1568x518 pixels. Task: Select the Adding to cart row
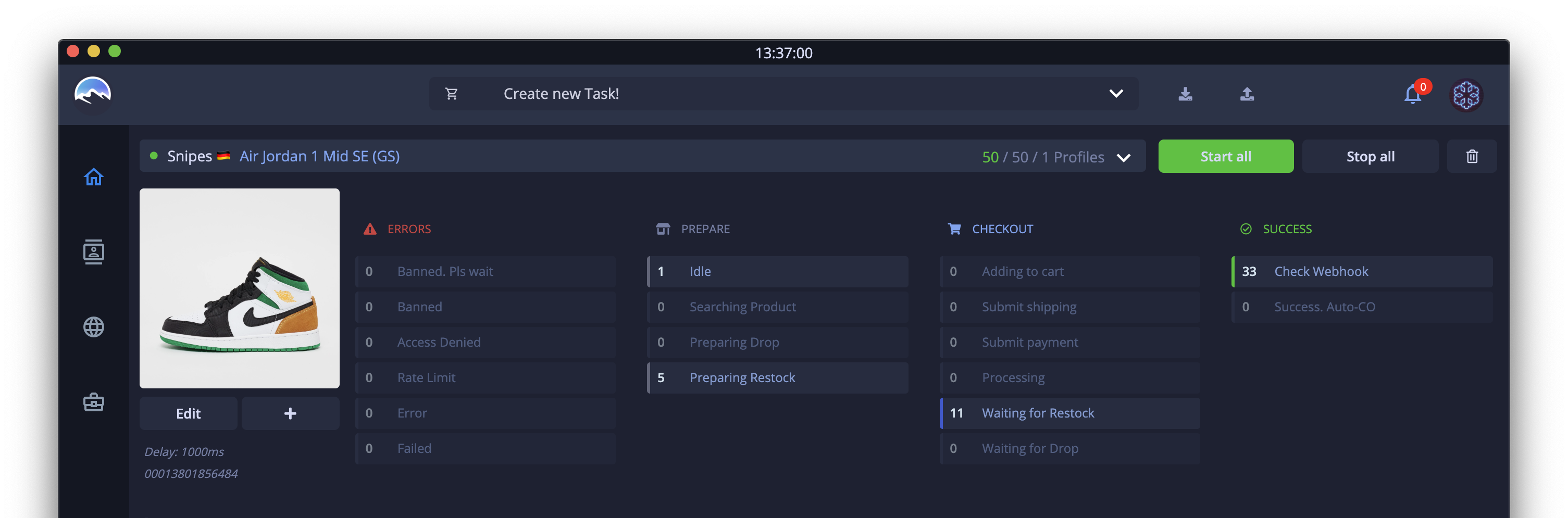point(1069,272)
